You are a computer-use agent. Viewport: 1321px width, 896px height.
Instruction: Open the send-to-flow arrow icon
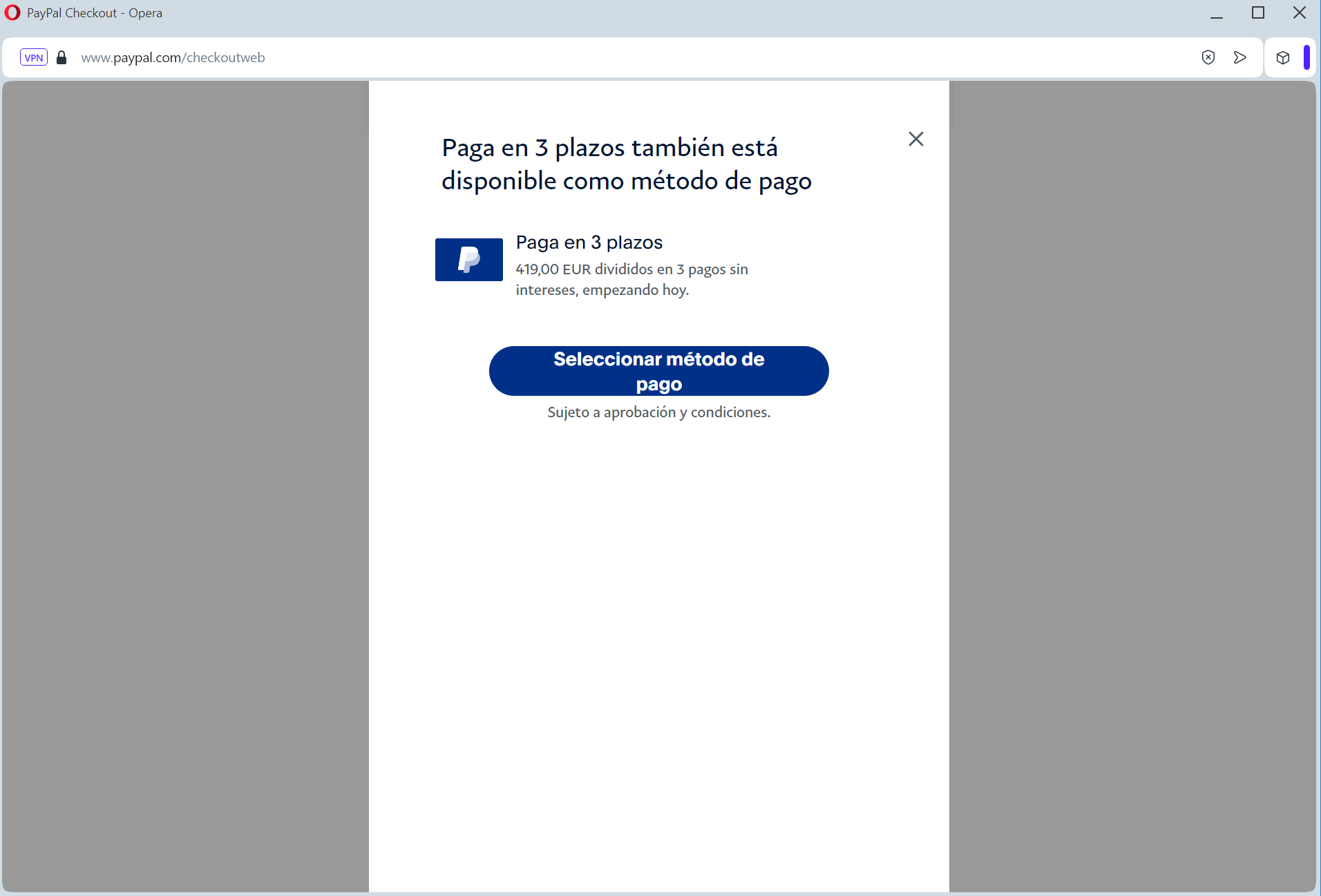[1240, 57]
